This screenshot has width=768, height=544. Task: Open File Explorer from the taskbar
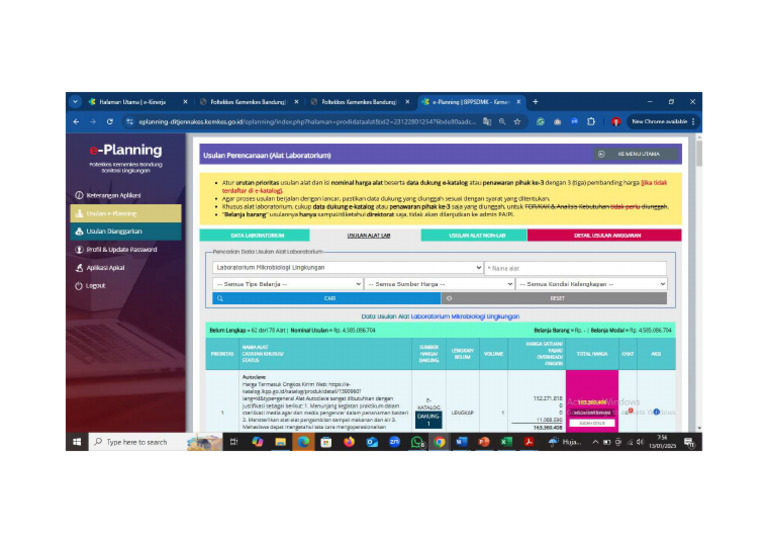pyautogui.click(x=280, y=442)
